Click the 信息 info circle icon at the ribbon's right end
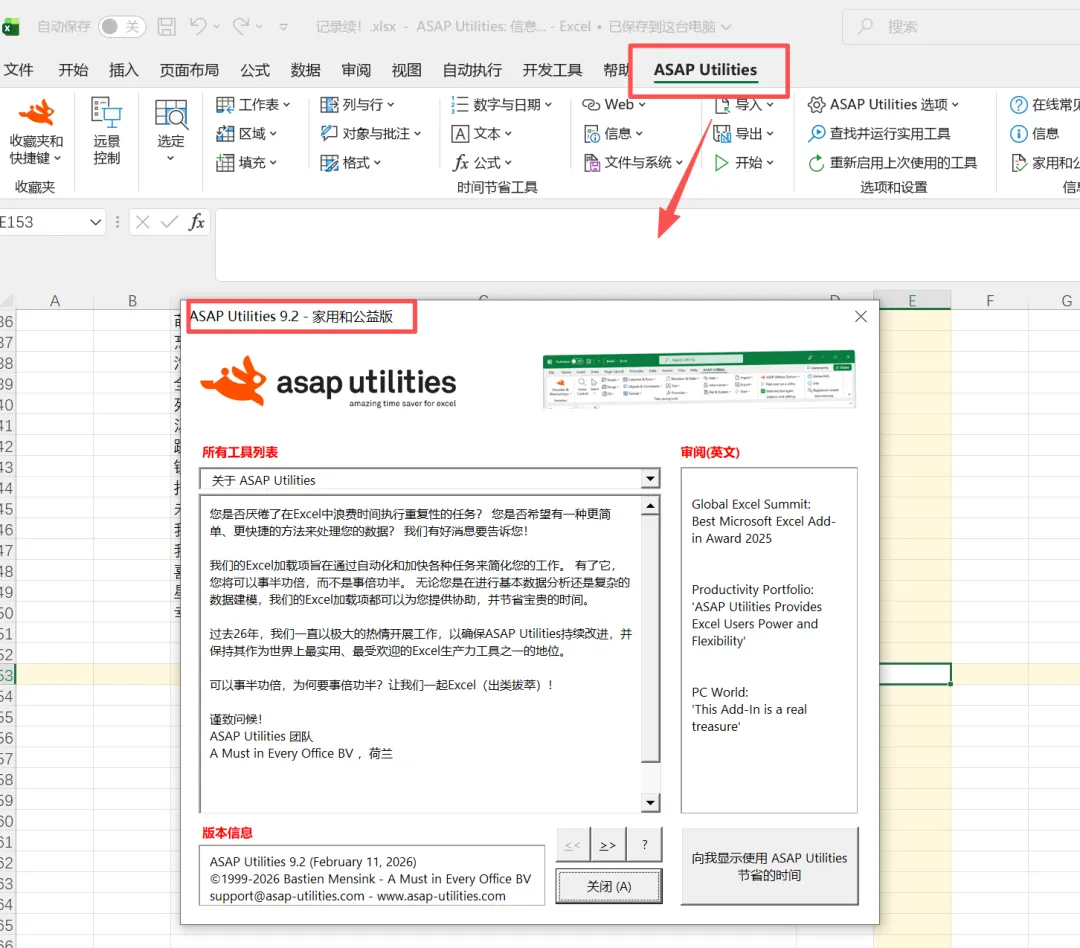 point(1018,134)
